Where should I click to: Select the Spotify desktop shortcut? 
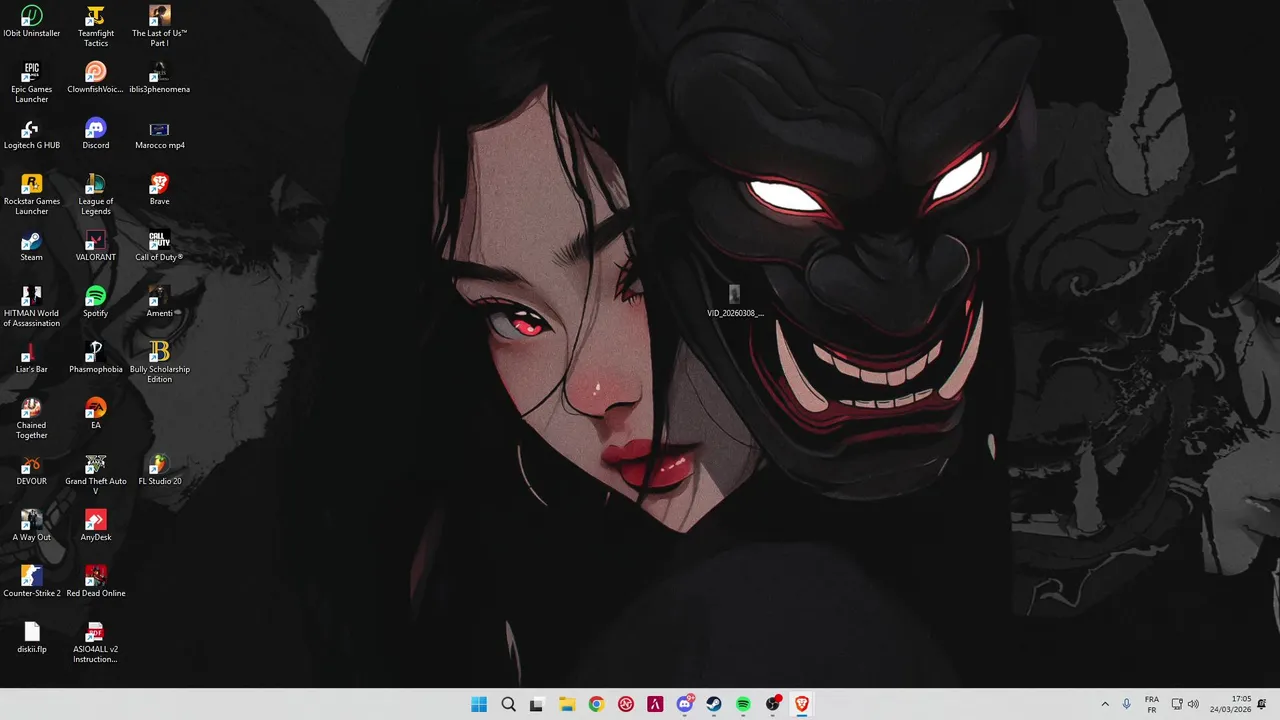[96, 302]
